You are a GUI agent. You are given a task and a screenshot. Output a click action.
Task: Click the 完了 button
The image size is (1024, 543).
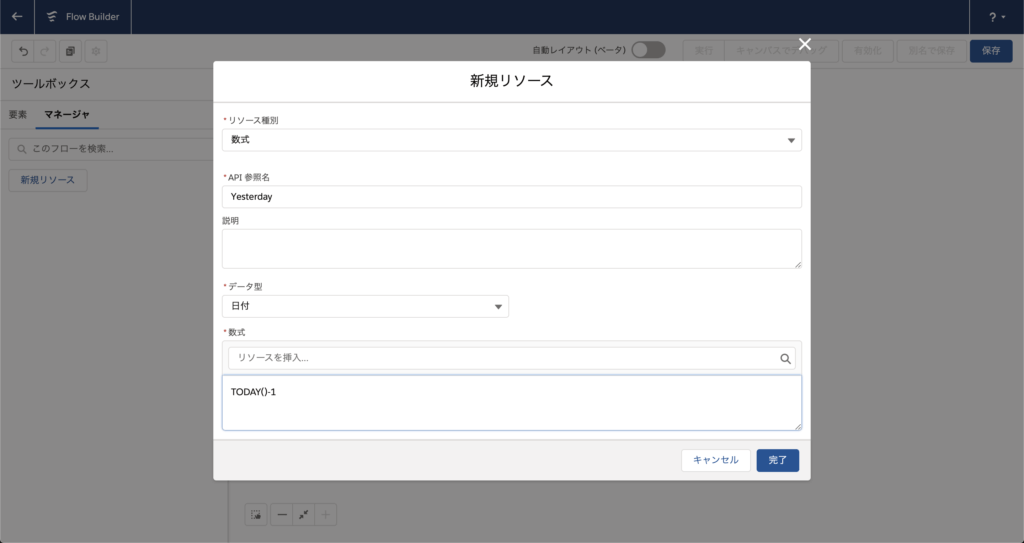[778, 460]
